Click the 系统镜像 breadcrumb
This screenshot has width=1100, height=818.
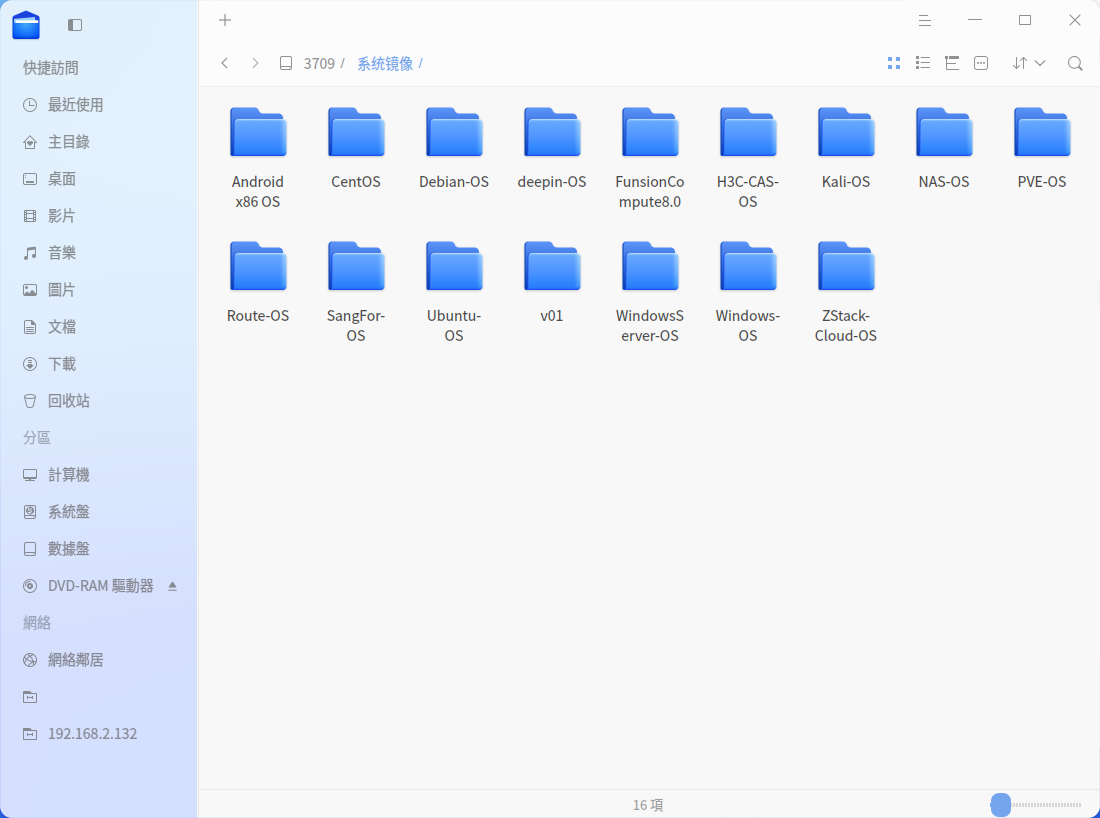[385, 64]
